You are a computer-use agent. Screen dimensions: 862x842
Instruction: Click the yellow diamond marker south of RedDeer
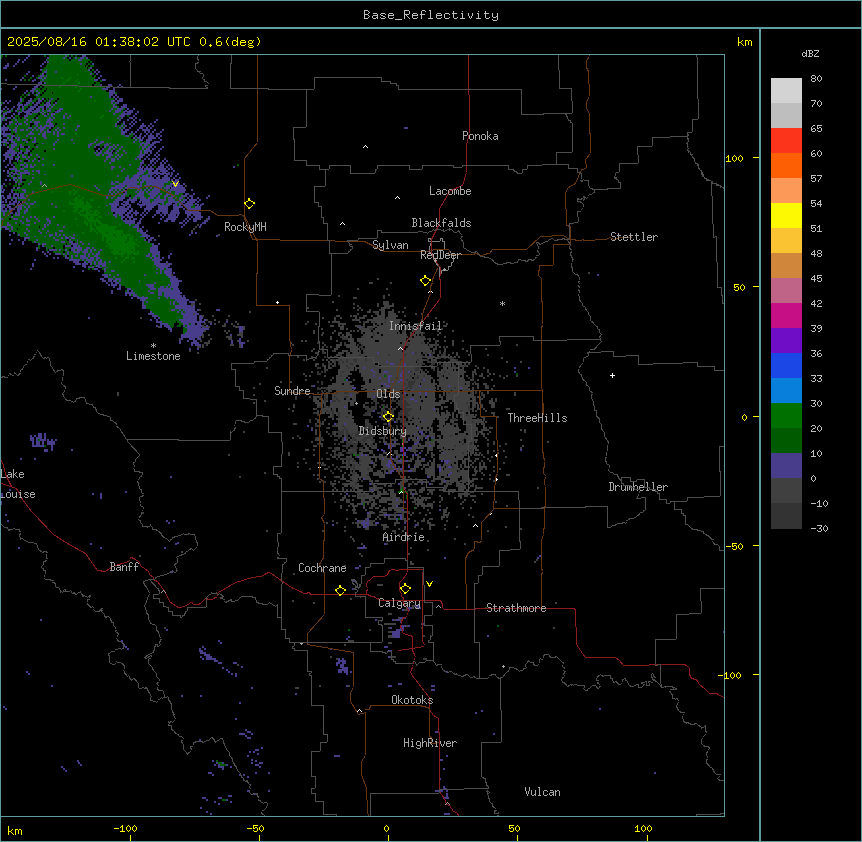[x=426, y=281]
